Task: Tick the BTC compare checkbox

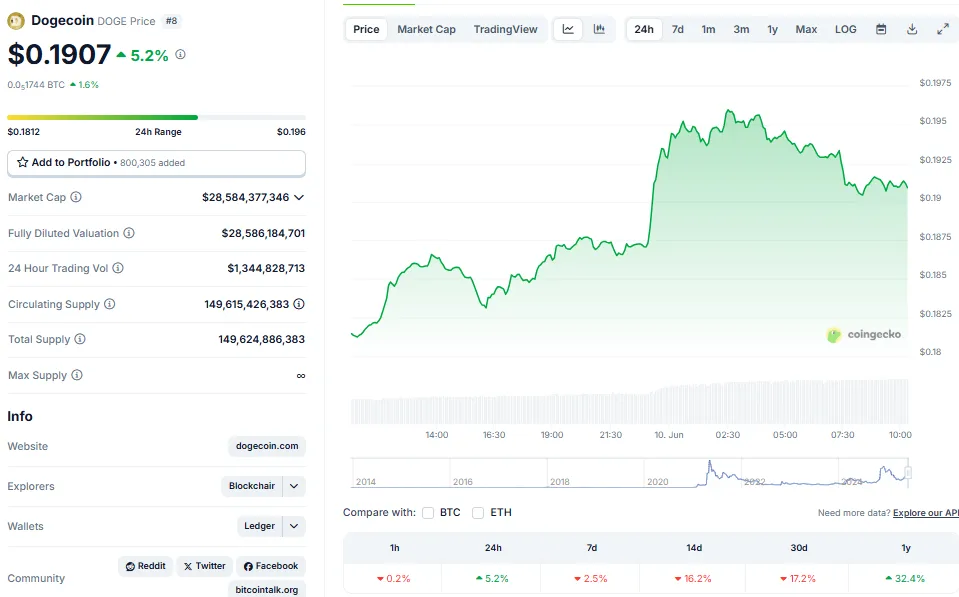Action: point(428,513)
